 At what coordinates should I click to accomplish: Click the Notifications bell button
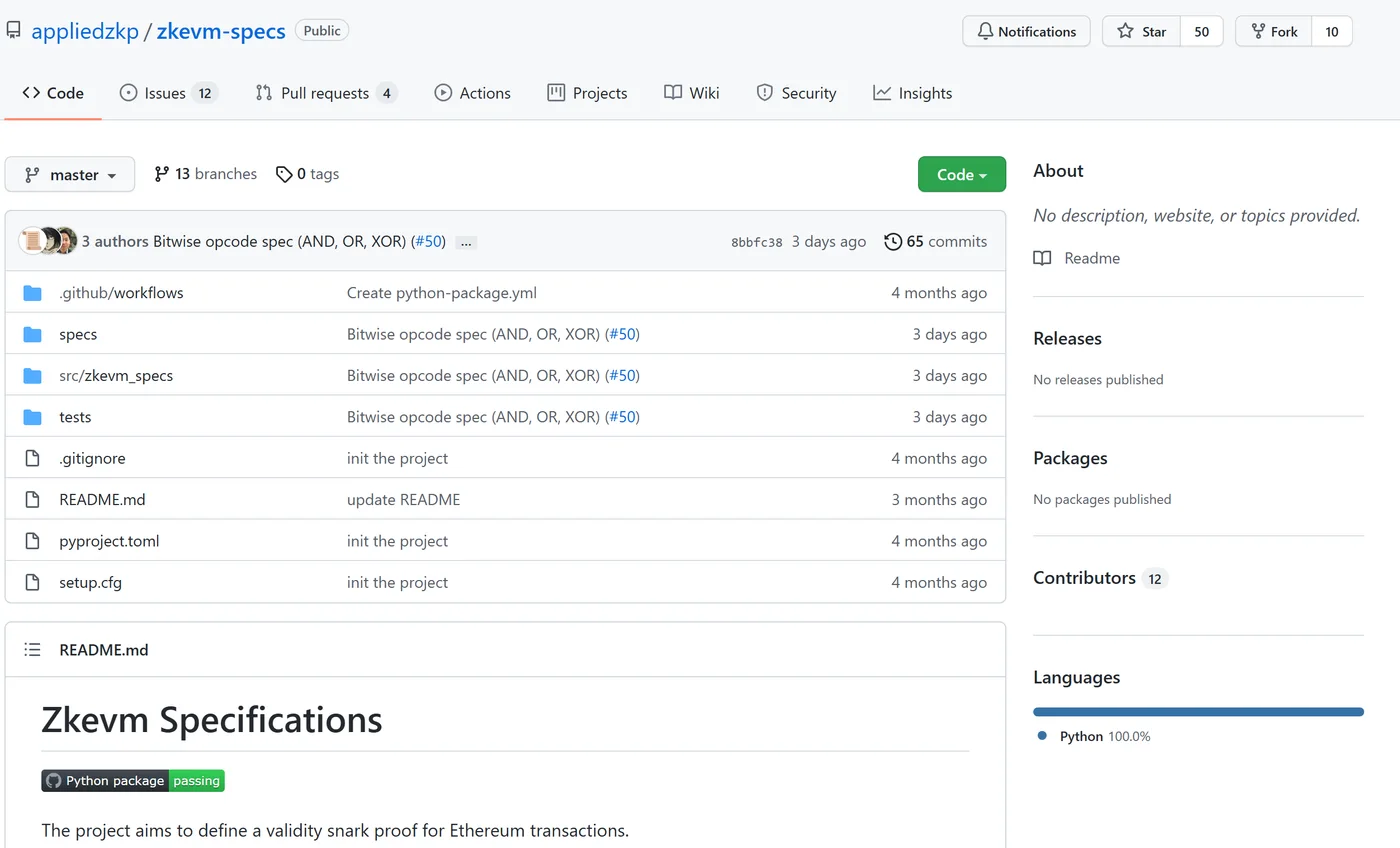[1026, 31]
